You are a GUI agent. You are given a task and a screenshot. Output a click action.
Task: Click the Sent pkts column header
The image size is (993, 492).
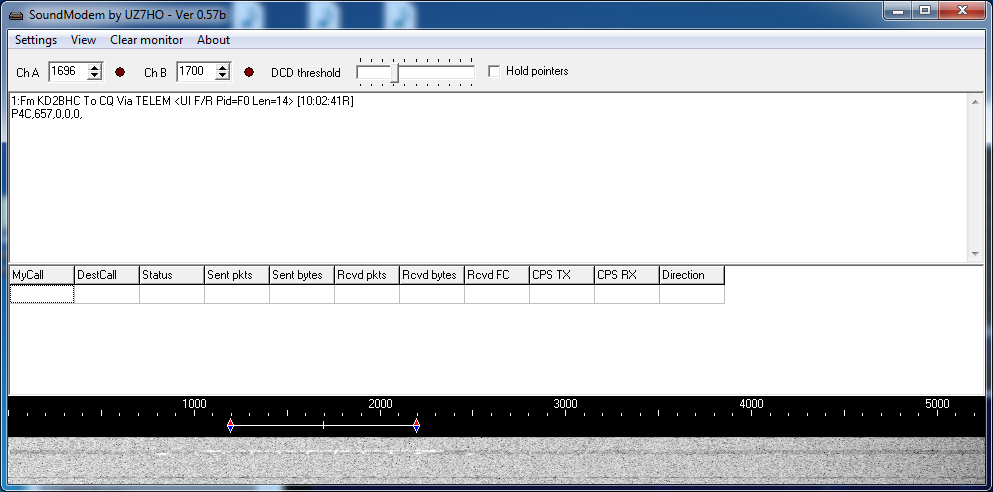pos(237,275)
